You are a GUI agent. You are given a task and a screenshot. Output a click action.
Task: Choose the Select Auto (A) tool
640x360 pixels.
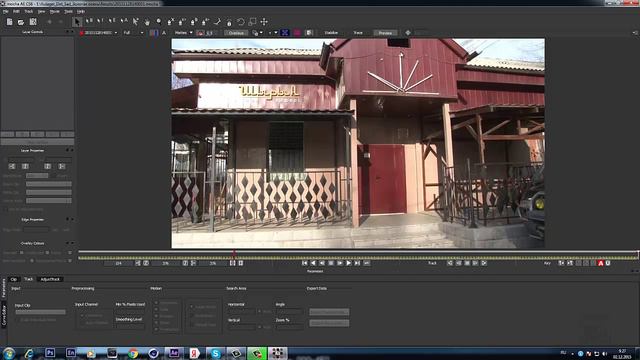click(124, 22)
